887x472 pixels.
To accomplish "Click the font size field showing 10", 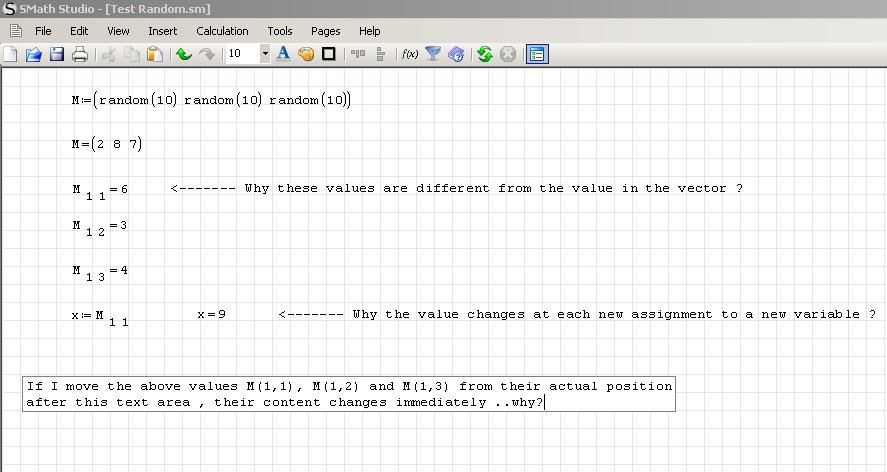I will 241,54.
